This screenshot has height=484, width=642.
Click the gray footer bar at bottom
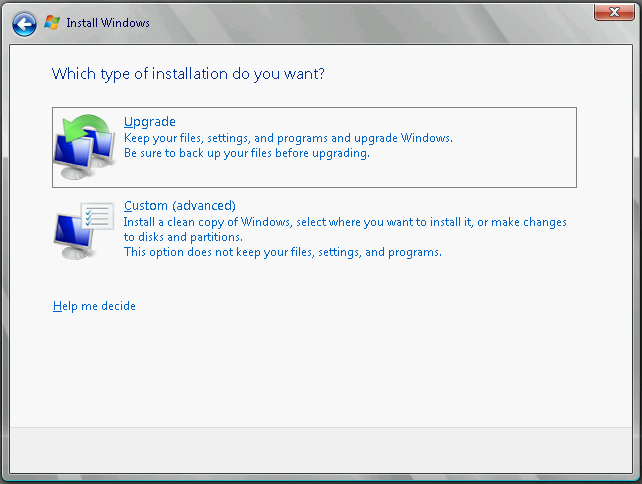[x=320, y=452]
